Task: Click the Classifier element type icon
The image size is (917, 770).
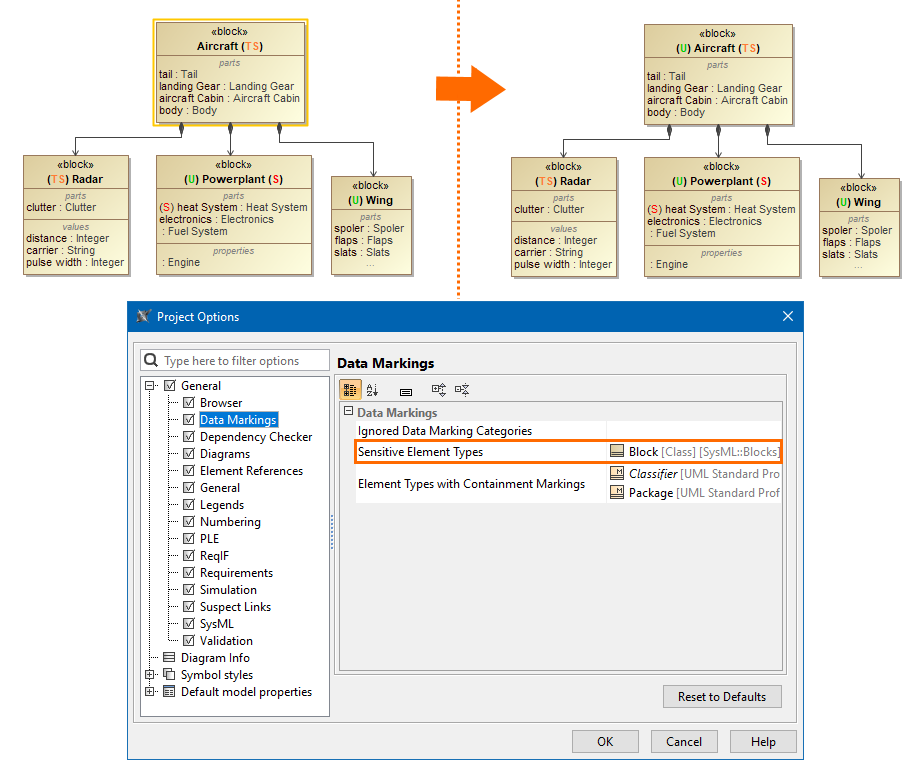Action: pyautogui.click(x=617, y=474)
